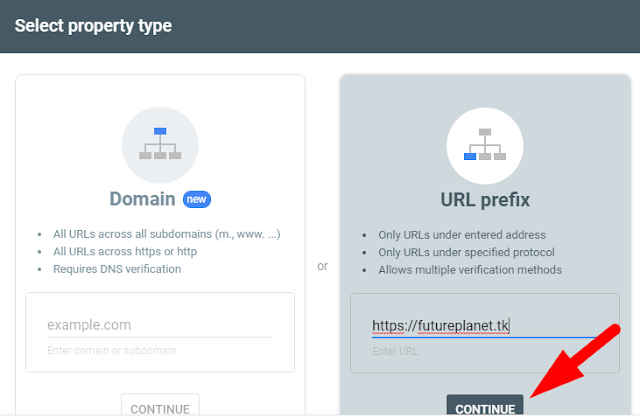The width and height of the screenshot is (640, 418).
Task: Click the 'Enter URL' helper text
Action: pyautogui.click(x=395, y=351)
